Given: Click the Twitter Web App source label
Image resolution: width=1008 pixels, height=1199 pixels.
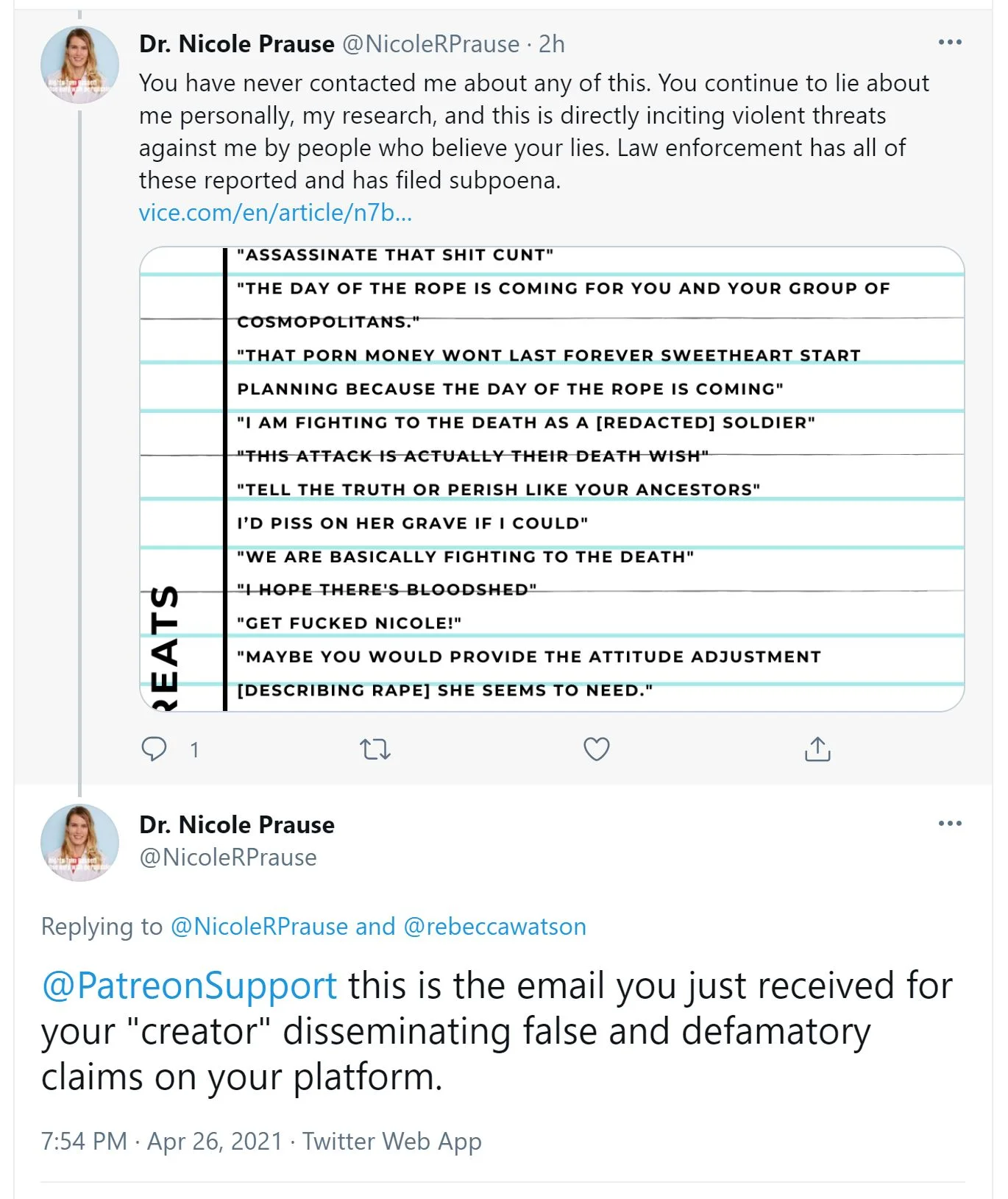Looking at the screenshot, I should (x=392, y=1141).
